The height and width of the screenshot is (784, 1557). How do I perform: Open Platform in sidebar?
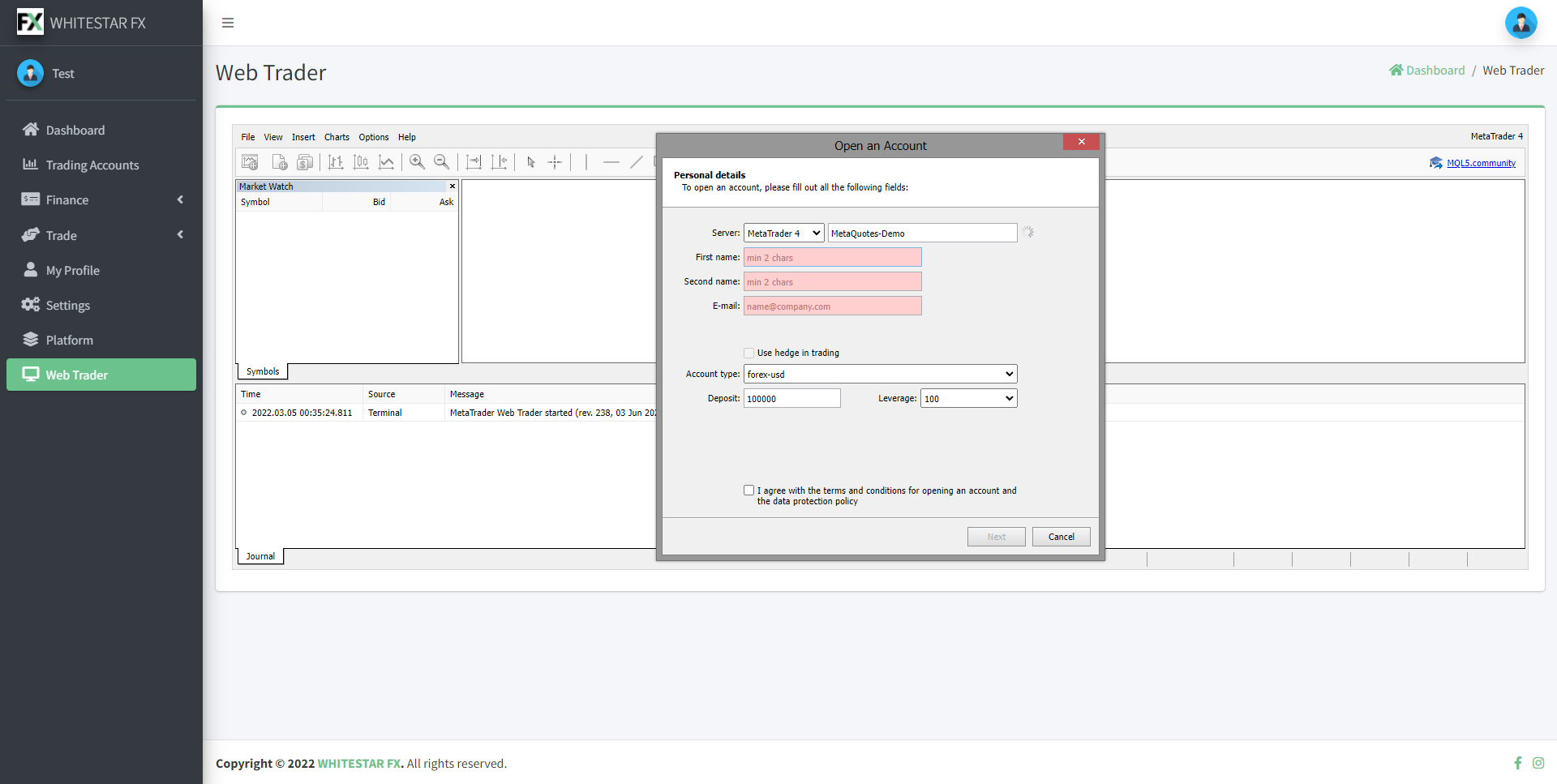[x=101, y=340]
